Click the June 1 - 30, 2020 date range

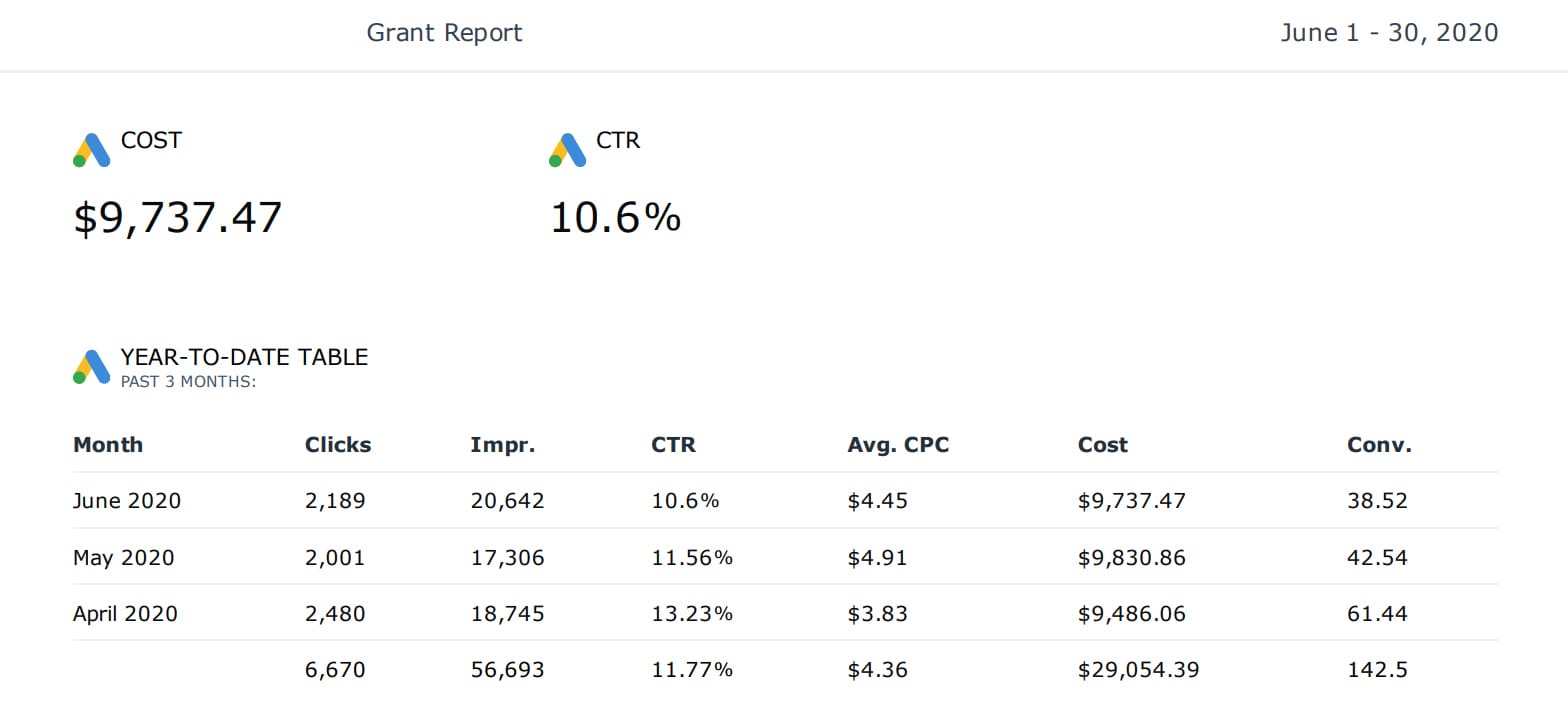tap(1388, 33)
